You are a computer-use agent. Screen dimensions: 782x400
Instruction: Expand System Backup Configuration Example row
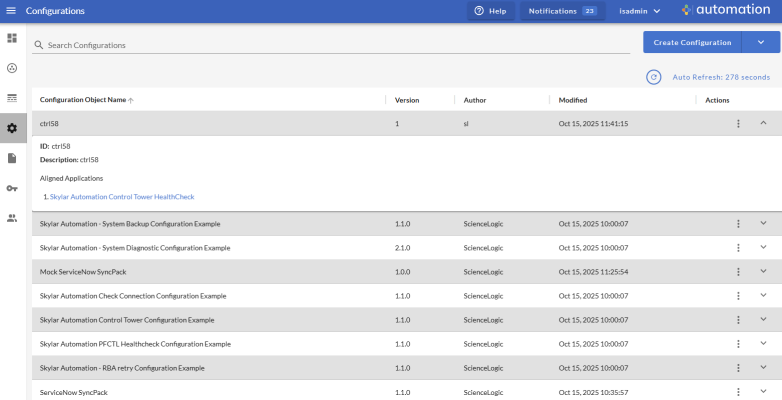(x=763, y=224)
